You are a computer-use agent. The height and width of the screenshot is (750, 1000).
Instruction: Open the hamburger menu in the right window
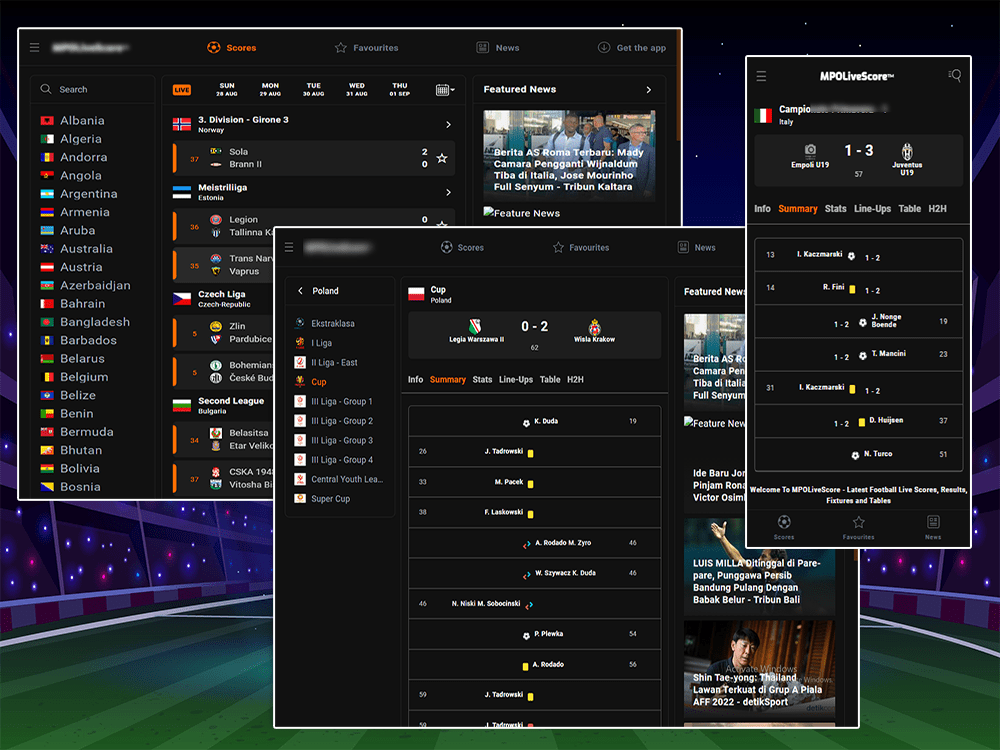(761, 75)
